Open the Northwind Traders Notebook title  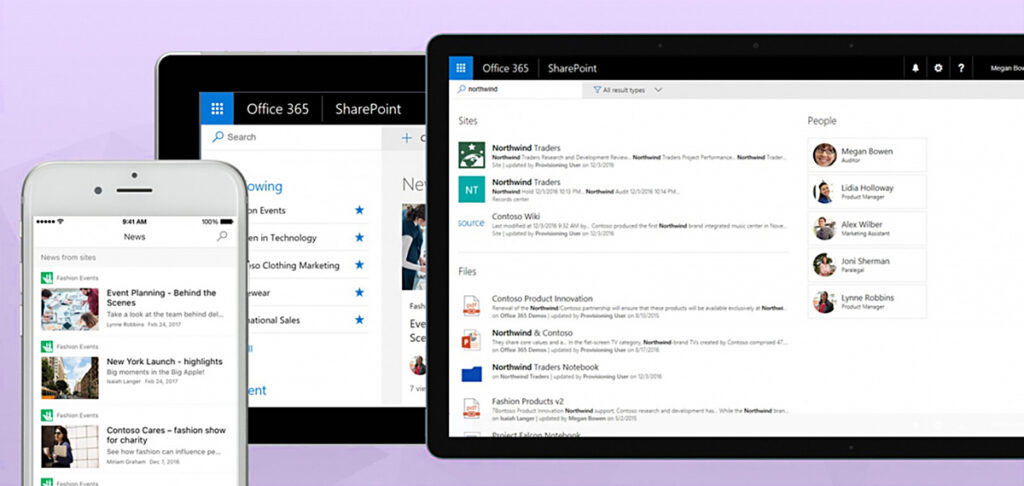545,367
